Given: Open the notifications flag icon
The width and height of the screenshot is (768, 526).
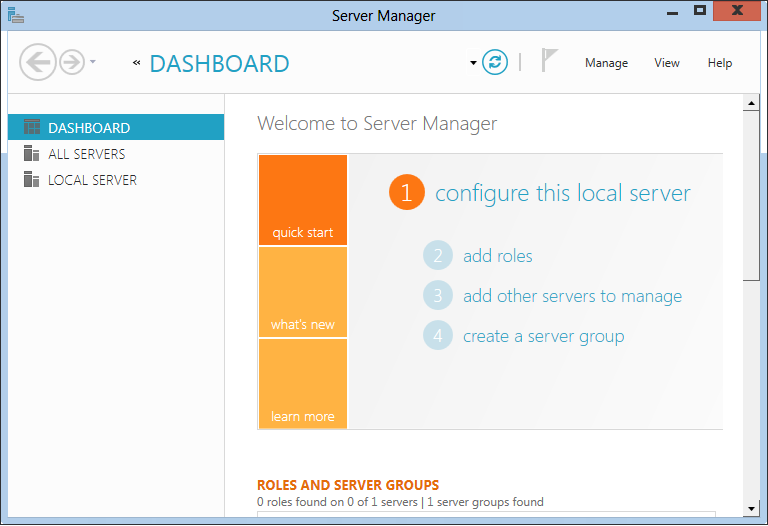Looking at the screenshot, I should (549, 60).
